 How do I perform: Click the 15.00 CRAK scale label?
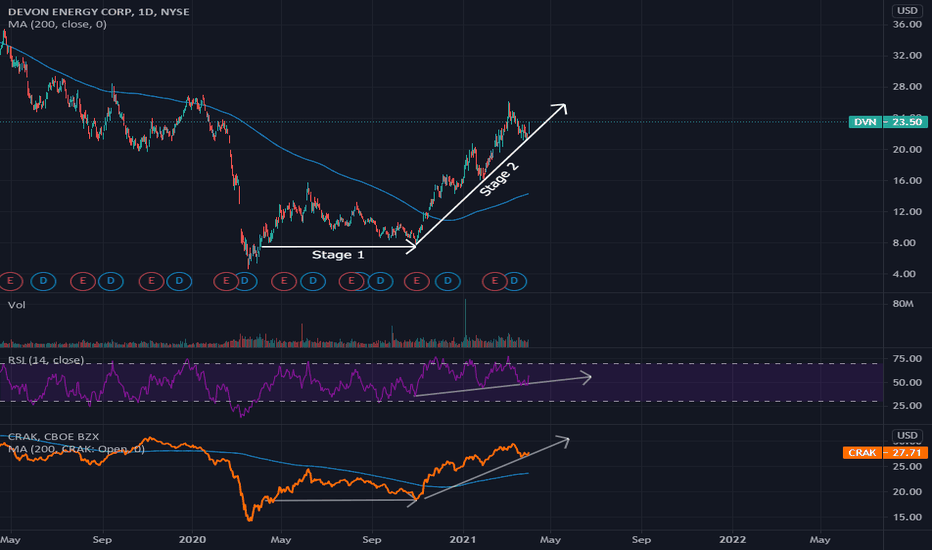(907, 517)
